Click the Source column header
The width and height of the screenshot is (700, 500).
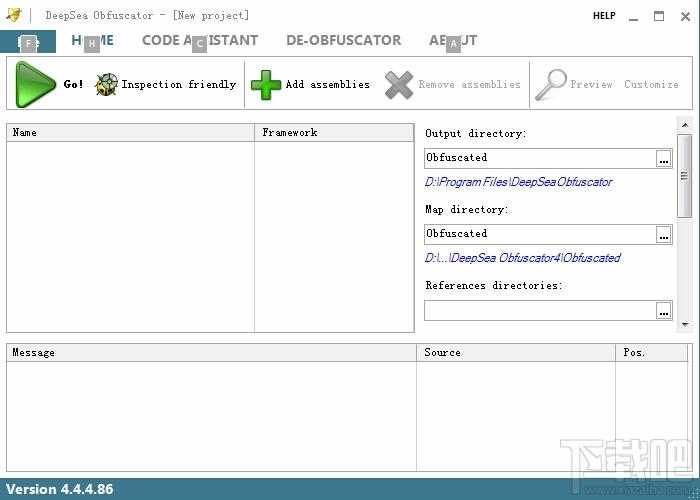(x=516, y=353)
